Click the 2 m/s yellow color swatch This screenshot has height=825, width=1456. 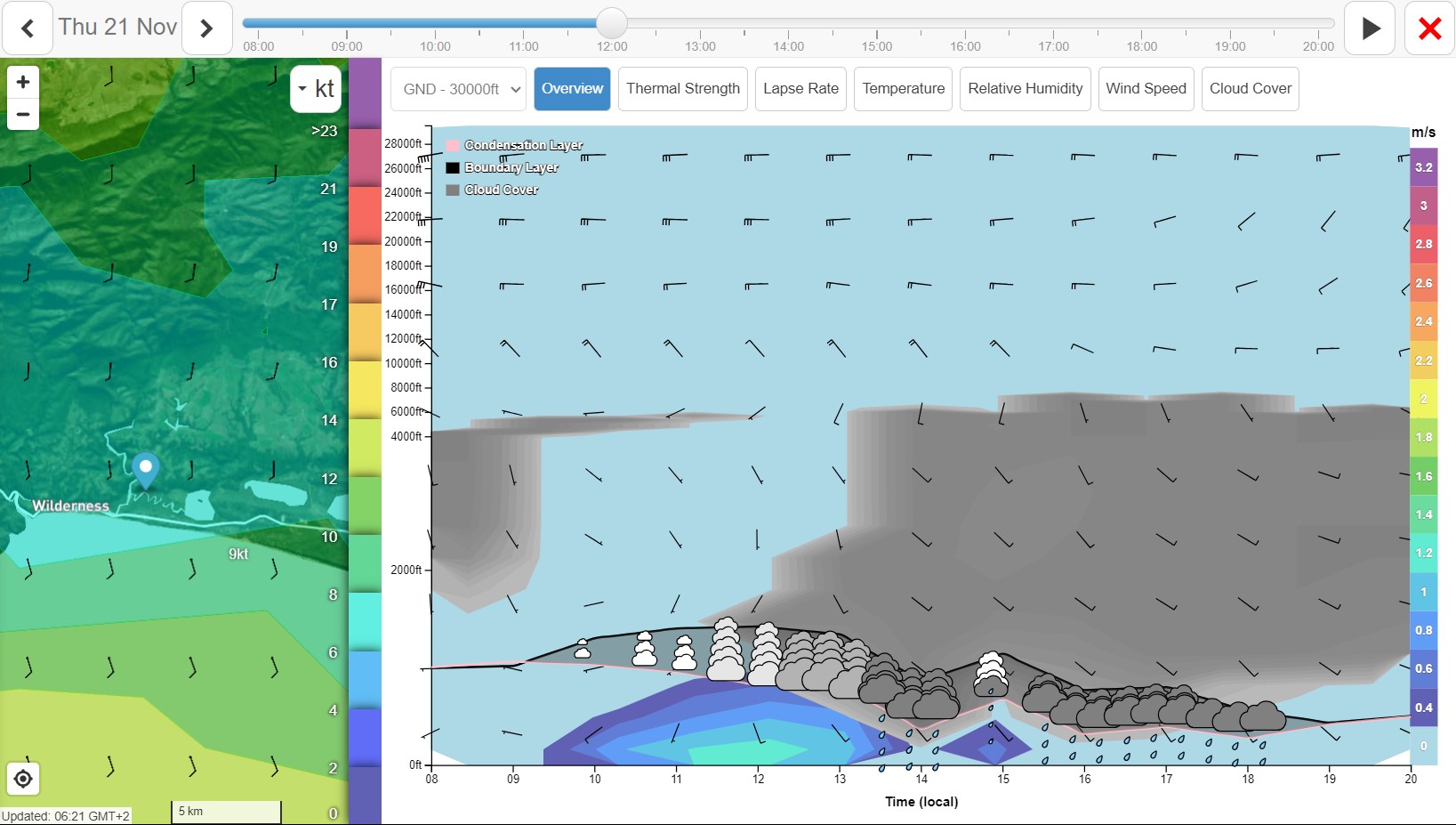(x=1423, y=399)
